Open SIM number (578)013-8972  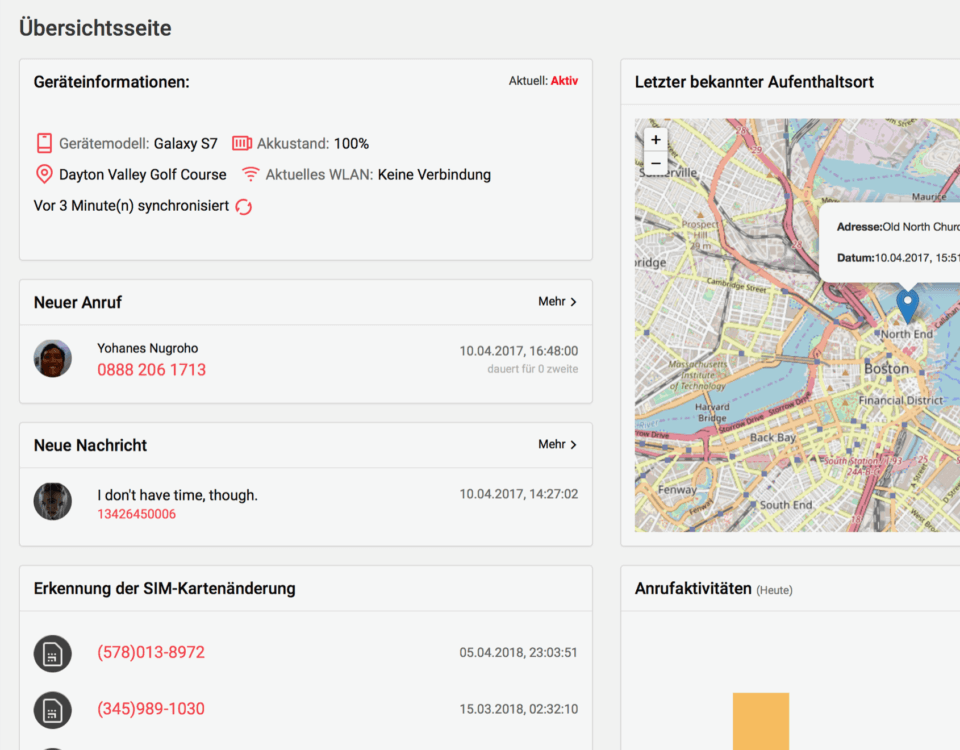click(x=151, y=653)
